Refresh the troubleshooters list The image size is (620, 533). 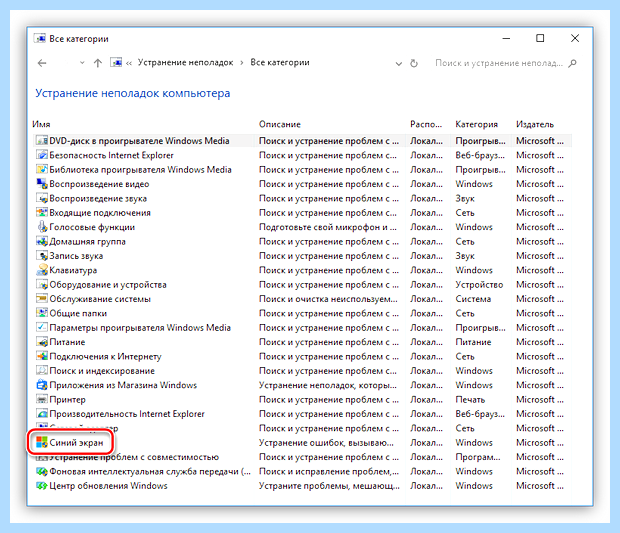[414, 63]
